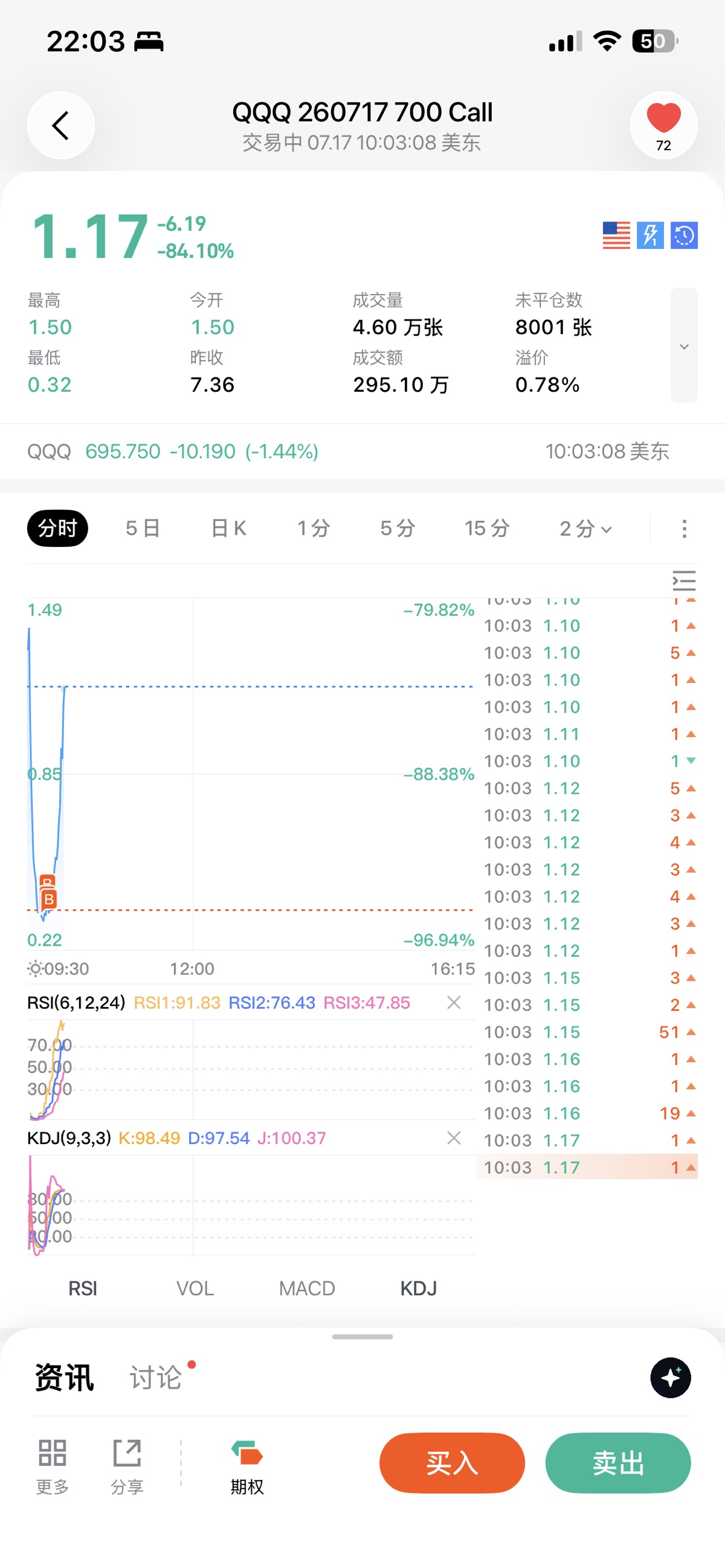
Task: Tap the trade row with volume 19
Action: (587, 1113)
